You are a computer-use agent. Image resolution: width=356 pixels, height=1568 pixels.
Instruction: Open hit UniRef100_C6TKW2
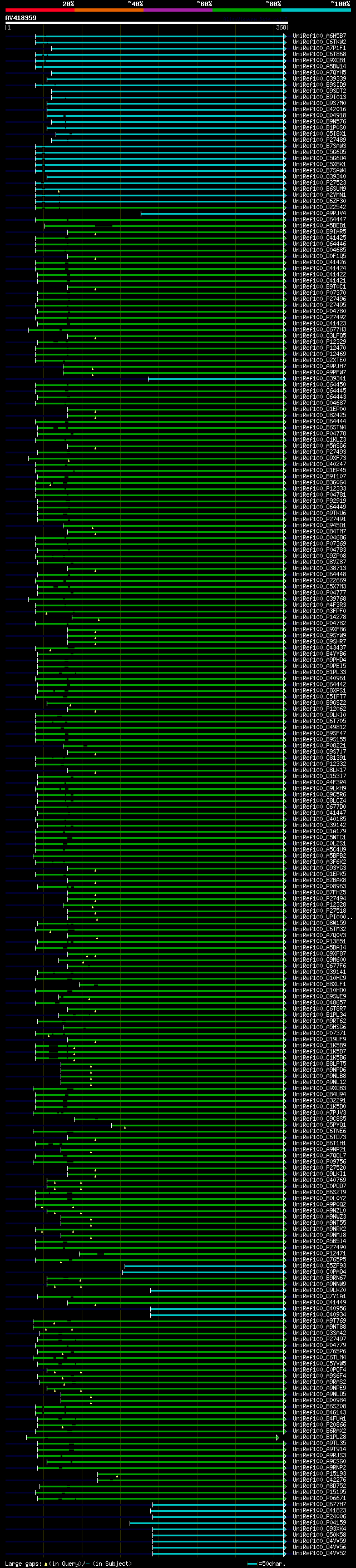(x=319, y=42)
